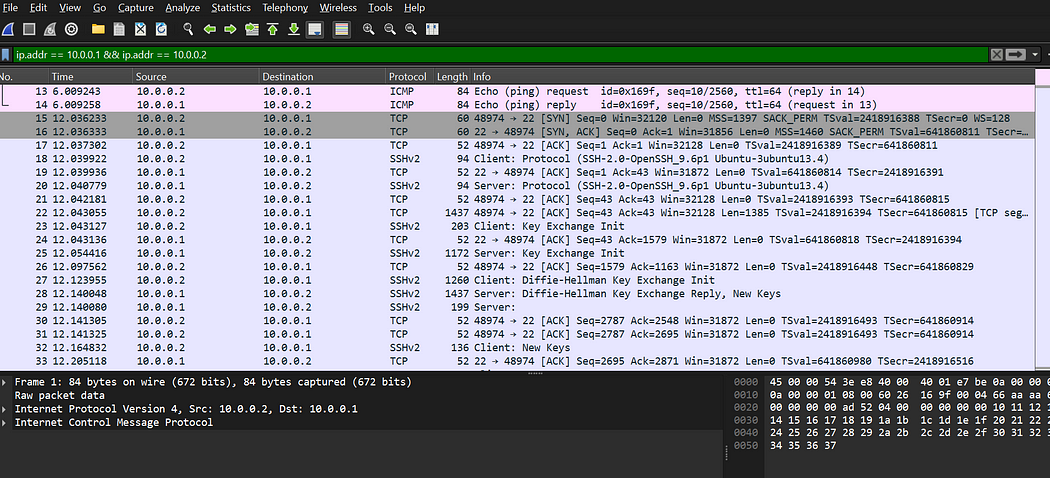Image resolution: width=1050 pixels, height=478 pixels.
Task: Apply the display filter arrow
Action: pyautogui.click(x=1016, y=55)
